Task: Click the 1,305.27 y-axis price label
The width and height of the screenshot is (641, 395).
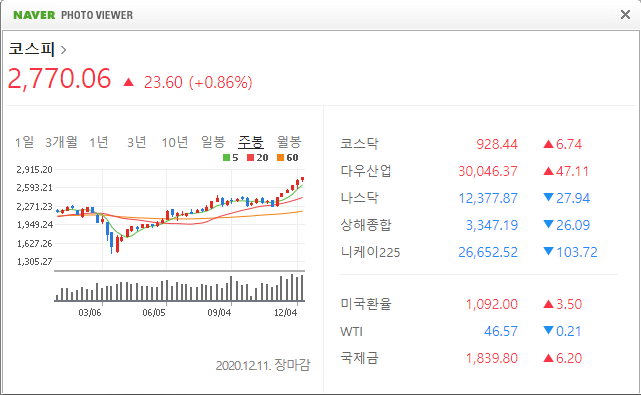Action: (34, 261)
